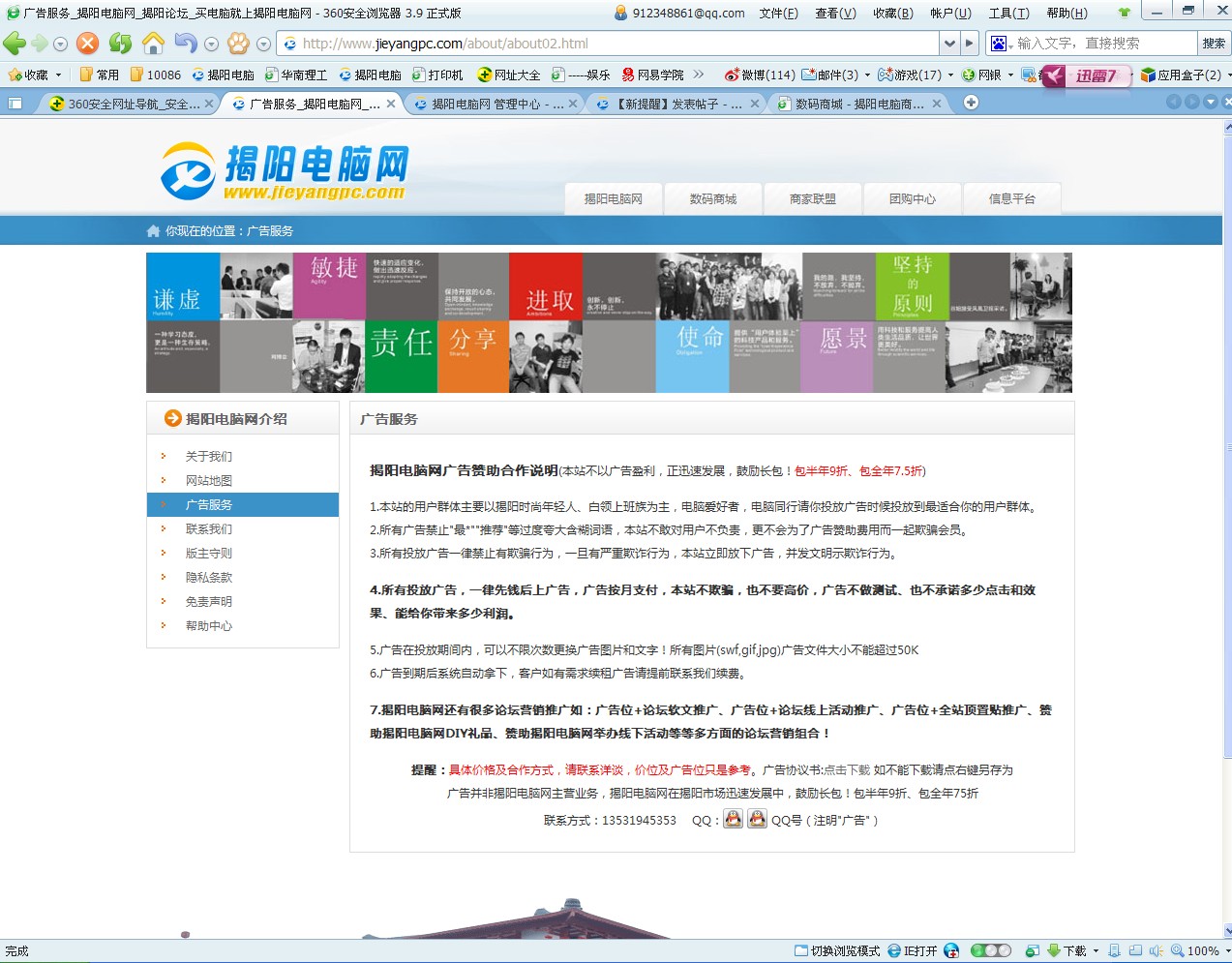Expand the 游戏 dropdown arrow
Screen dimensions: 1232x963
950,75
